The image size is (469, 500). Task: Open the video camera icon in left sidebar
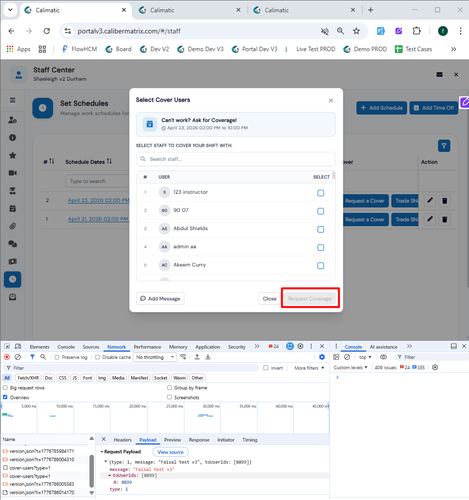point(12,173)
